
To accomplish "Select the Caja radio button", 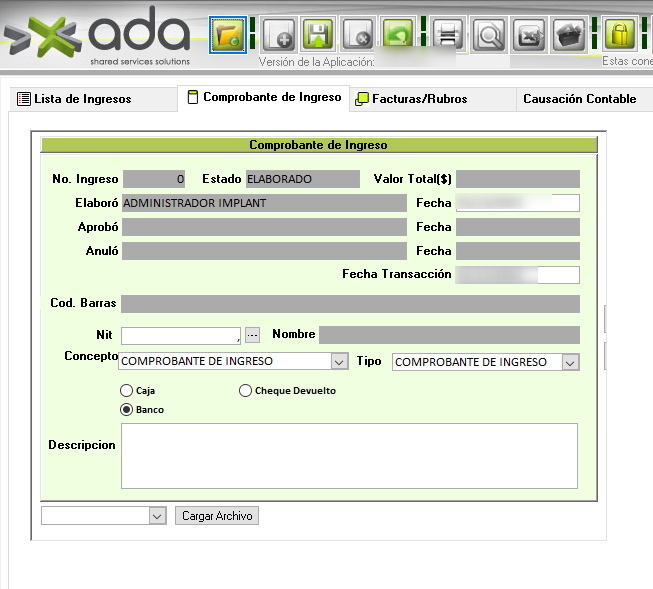I will coord(126,391).
